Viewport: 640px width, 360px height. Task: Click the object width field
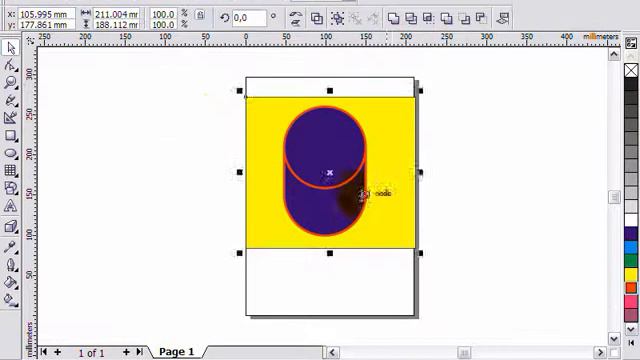coord(116,14)
